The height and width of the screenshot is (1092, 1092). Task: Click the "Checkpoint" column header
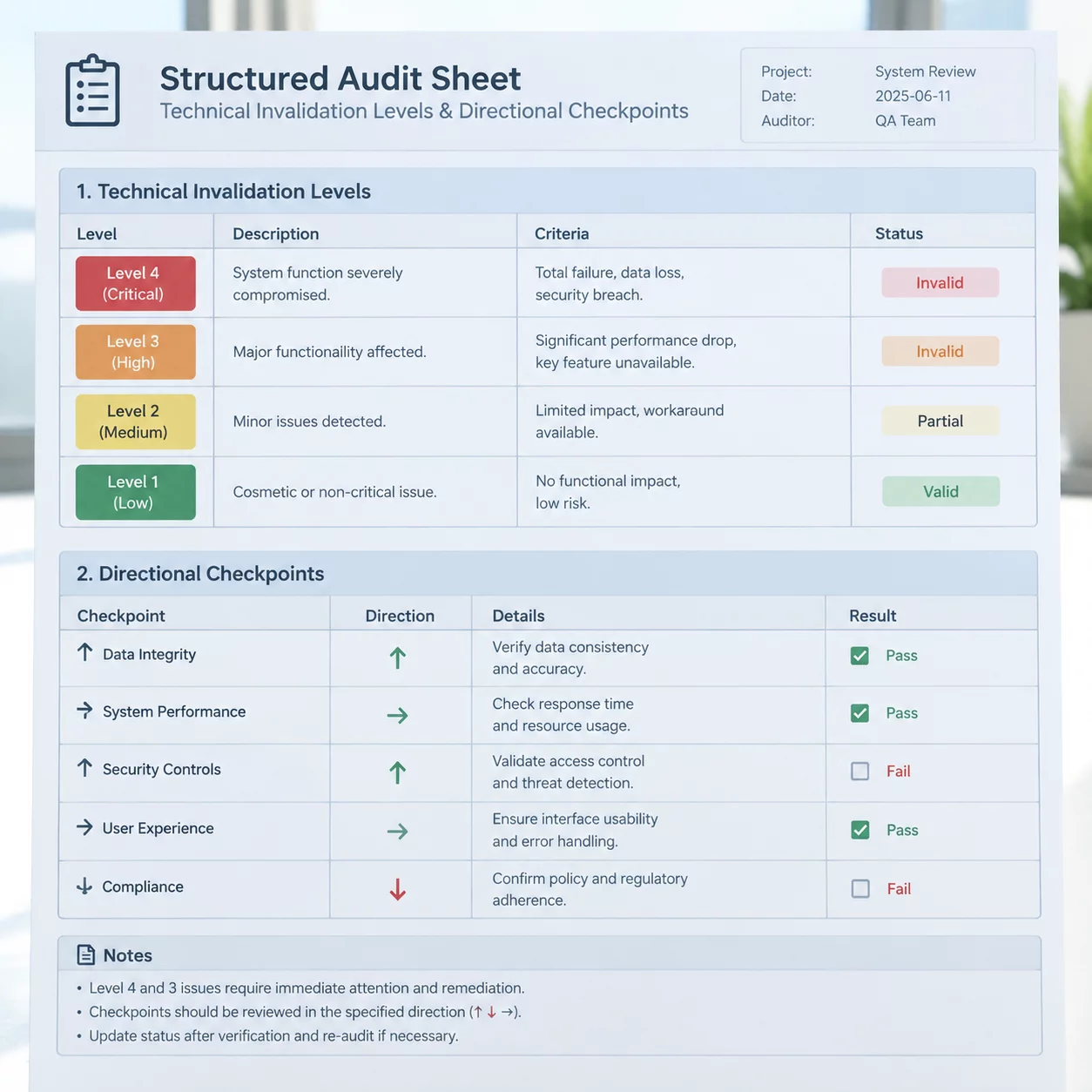pyautogui.click(x=121, y=616)
